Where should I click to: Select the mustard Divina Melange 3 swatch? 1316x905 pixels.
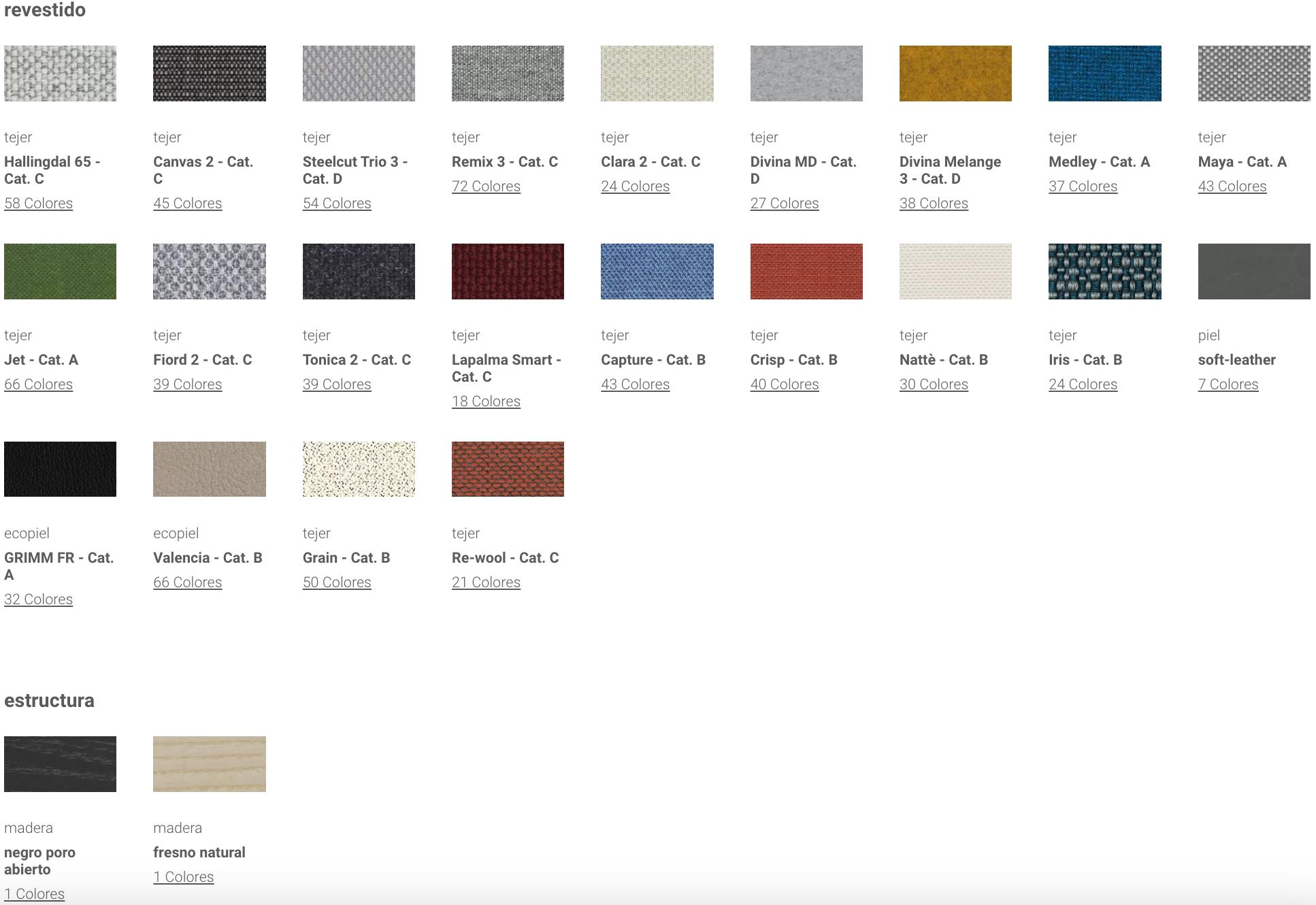pyautogui.click(x=955, y=73)
